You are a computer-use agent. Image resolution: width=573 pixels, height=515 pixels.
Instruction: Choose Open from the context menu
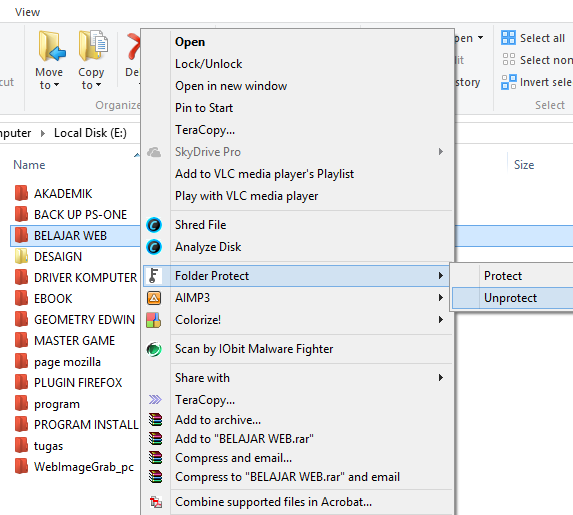(x=190, y=42)
